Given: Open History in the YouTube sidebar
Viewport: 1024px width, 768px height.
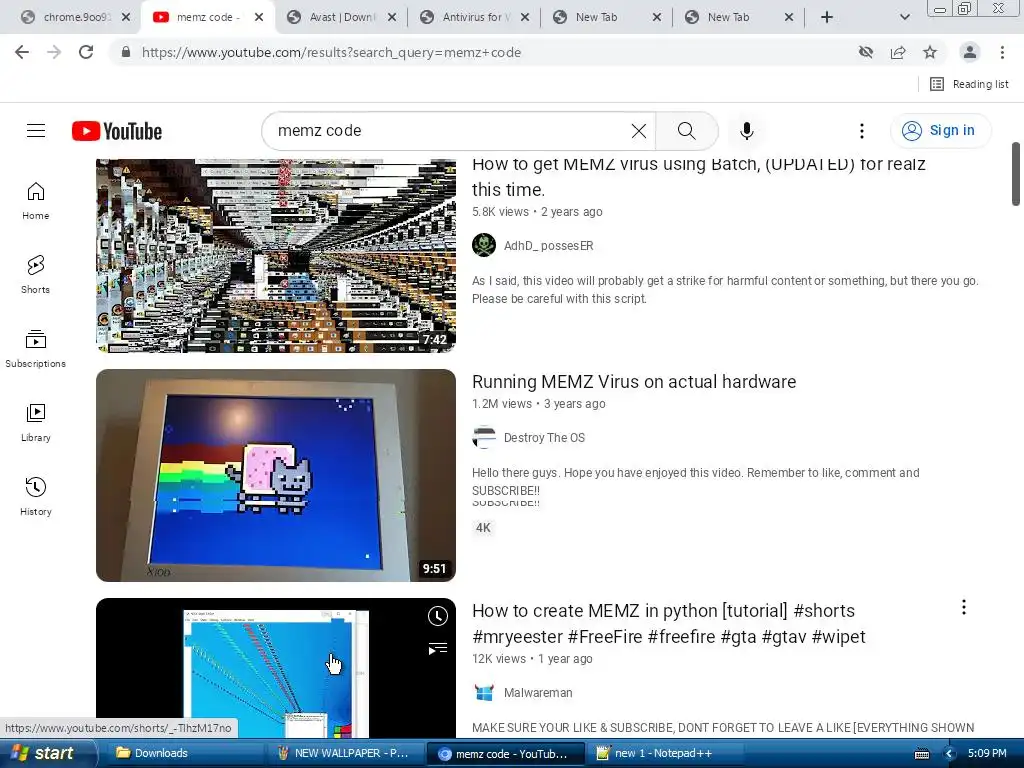Looking at the screenshot, I should coord(35,497).
